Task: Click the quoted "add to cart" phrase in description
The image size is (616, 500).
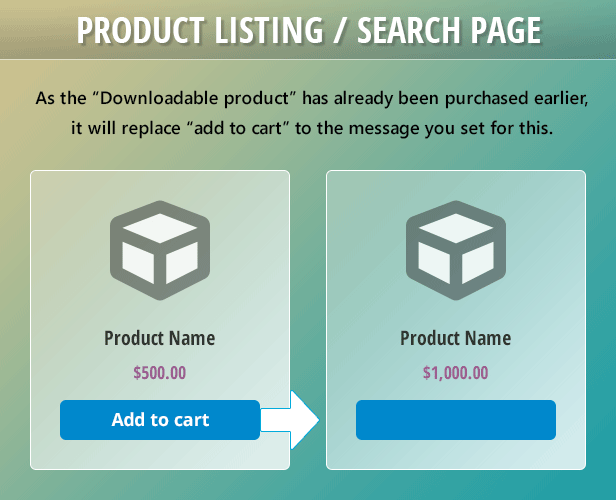Action: tap(238, 128)
